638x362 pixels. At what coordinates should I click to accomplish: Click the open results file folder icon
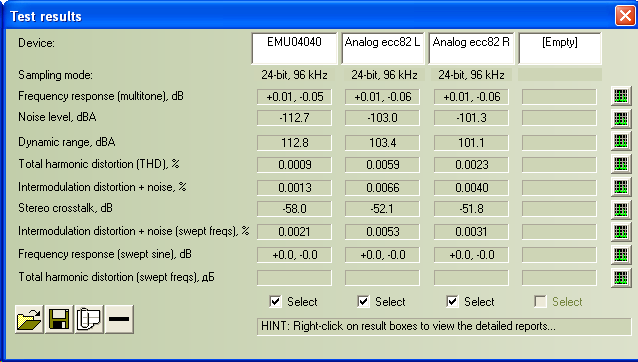click(x=29, y=319)
